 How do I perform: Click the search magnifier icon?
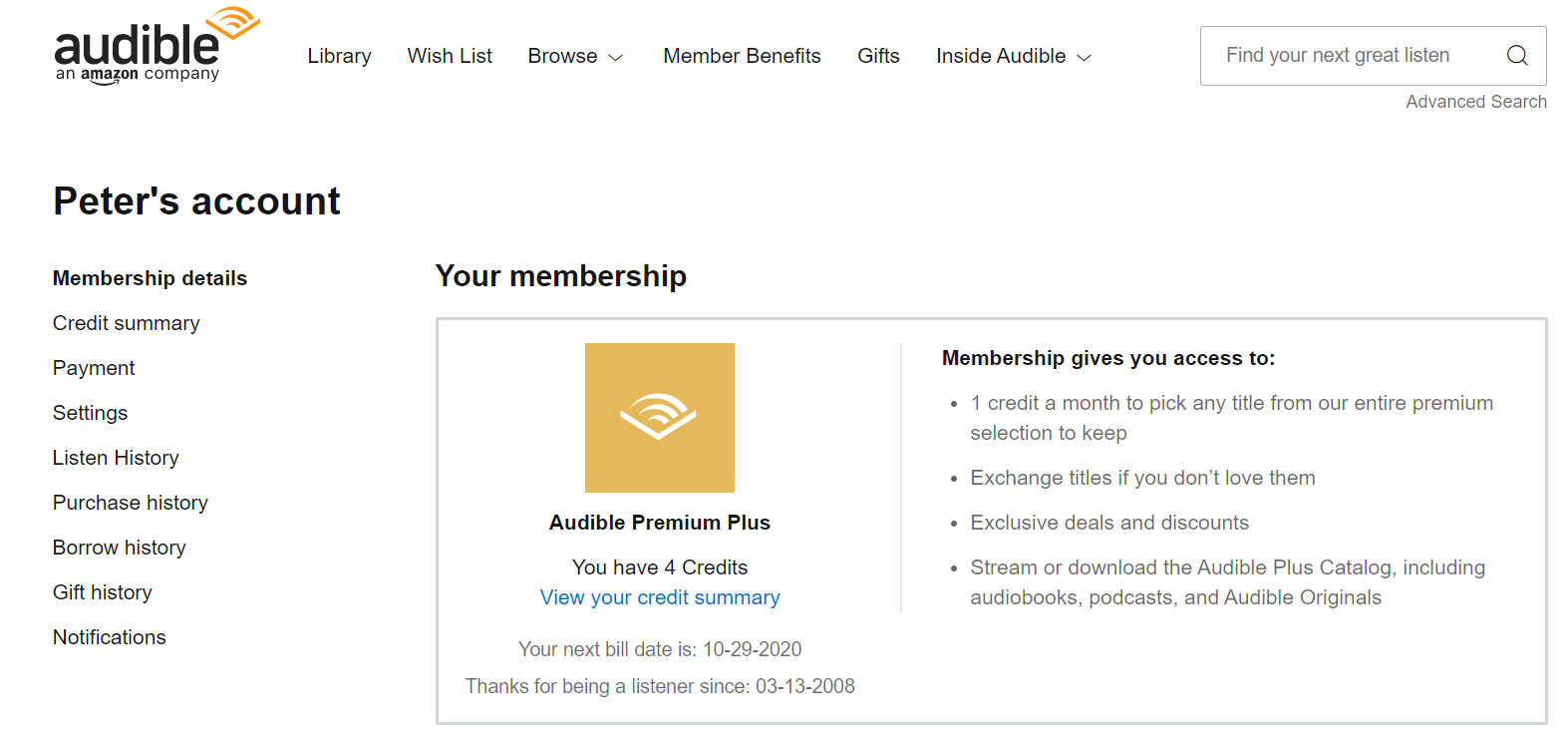click(x=1517, y=56)
